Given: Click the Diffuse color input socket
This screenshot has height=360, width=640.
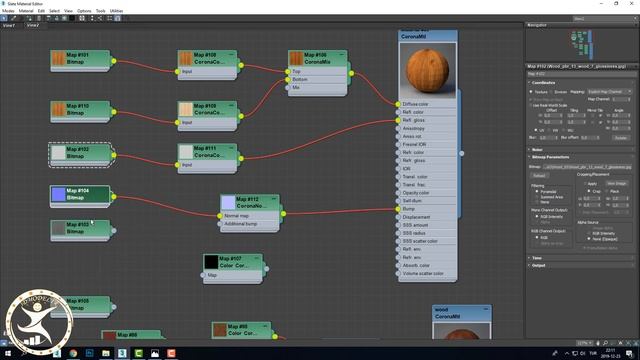Looking at the screenshot, I should click(x=398, y=104).
